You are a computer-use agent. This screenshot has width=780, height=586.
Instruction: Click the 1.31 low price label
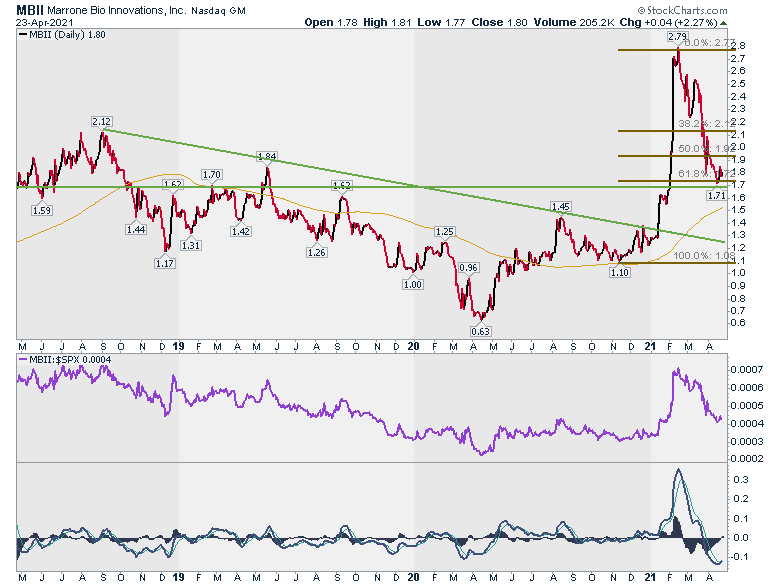(x=191, y=245)
